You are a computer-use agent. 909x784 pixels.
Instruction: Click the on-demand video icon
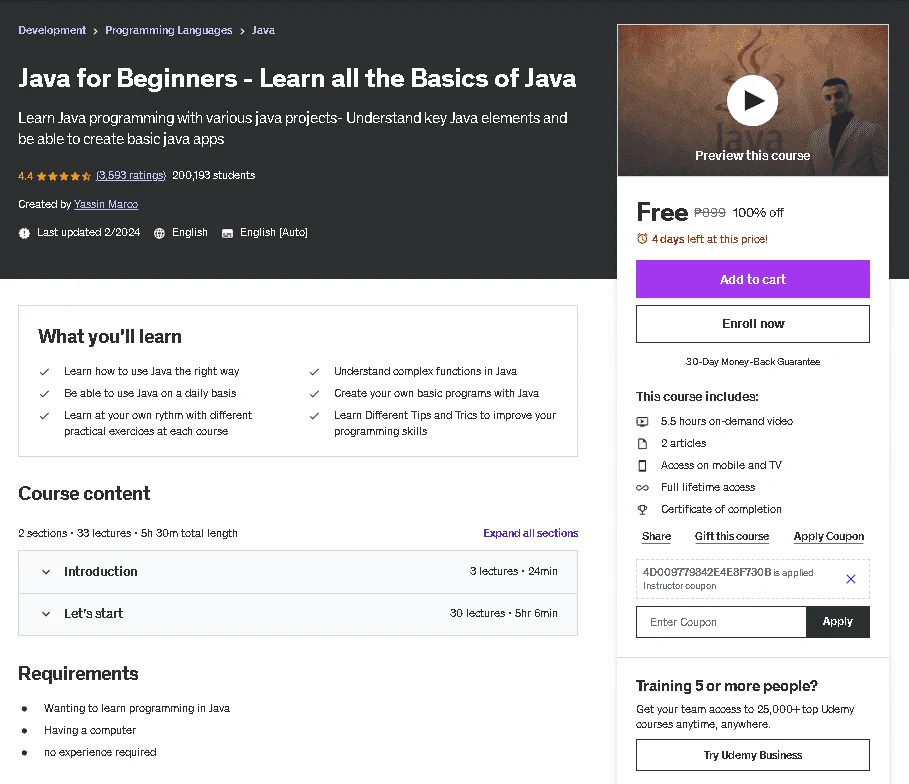(642, 422)
